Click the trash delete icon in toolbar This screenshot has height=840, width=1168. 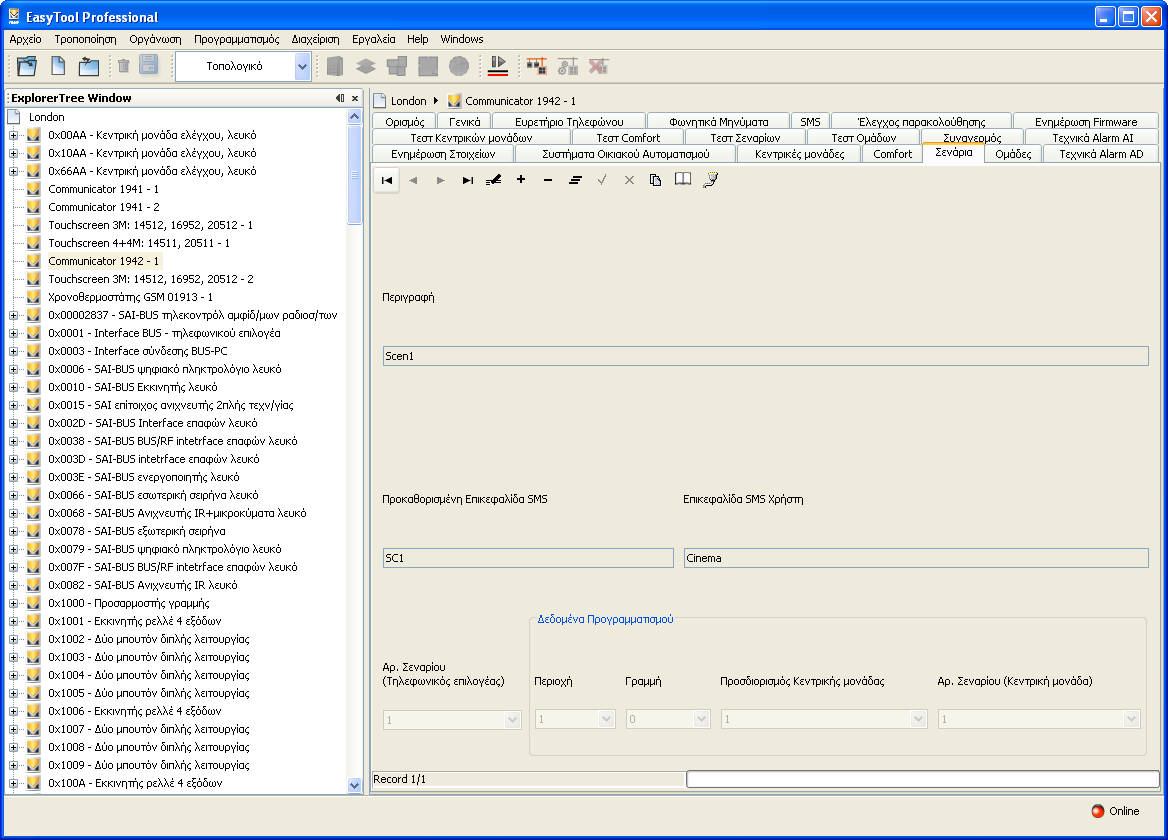pyautogui.click(x=124, y=66)
